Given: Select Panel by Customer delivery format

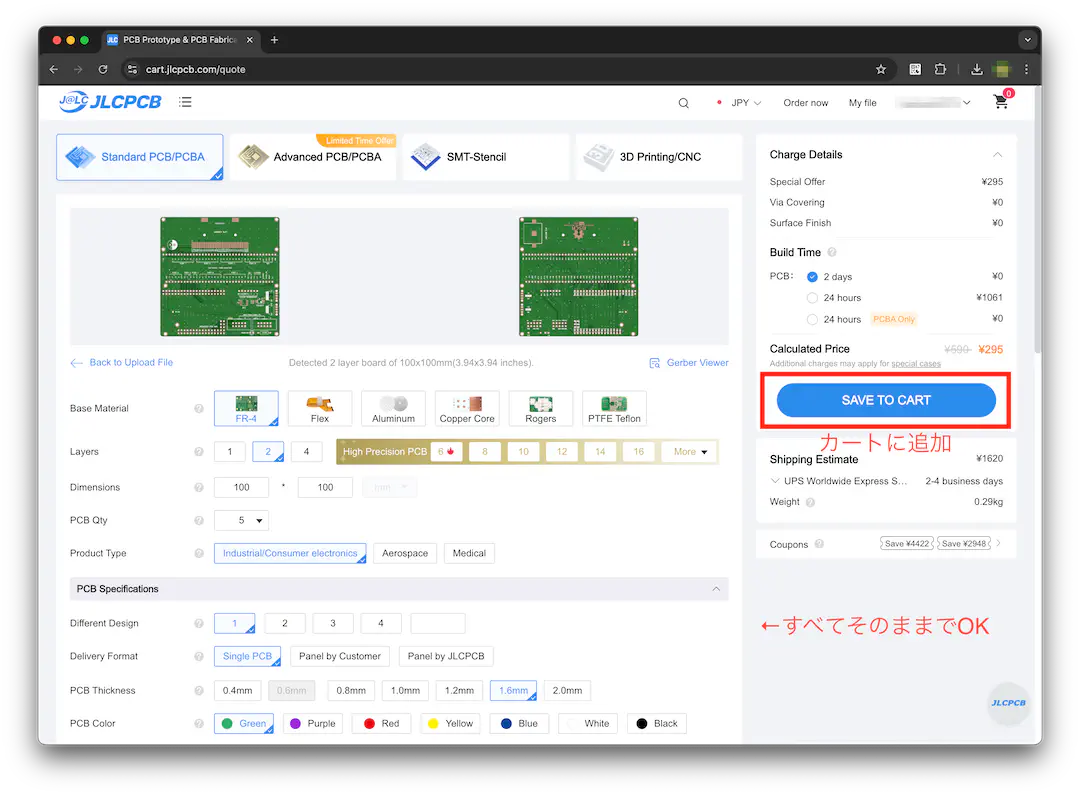Looking at the screenshot, I should click(x=340, y=657).
